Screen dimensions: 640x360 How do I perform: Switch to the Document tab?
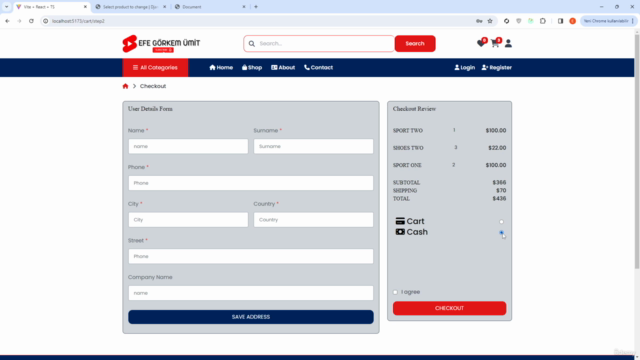point(208,7)
